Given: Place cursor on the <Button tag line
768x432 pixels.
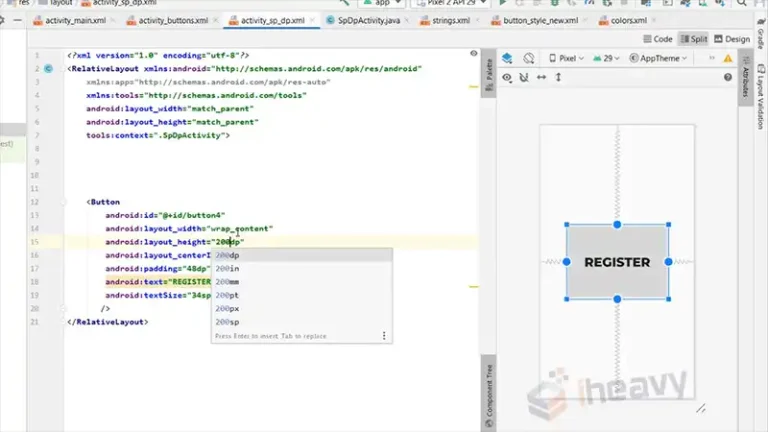Looking at the screenshot, I should pos(103,202).
